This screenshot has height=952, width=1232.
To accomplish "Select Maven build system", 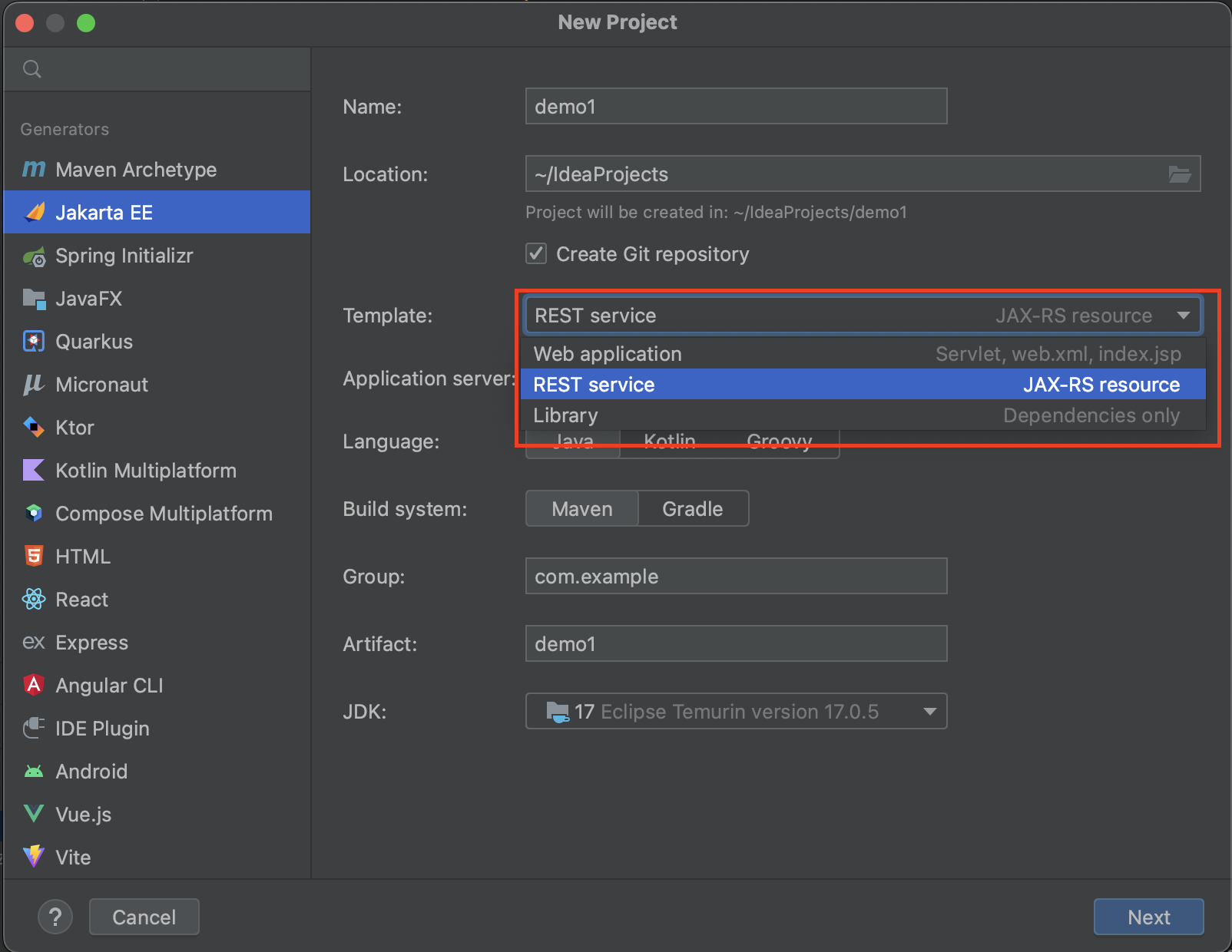I will (582, 508).
